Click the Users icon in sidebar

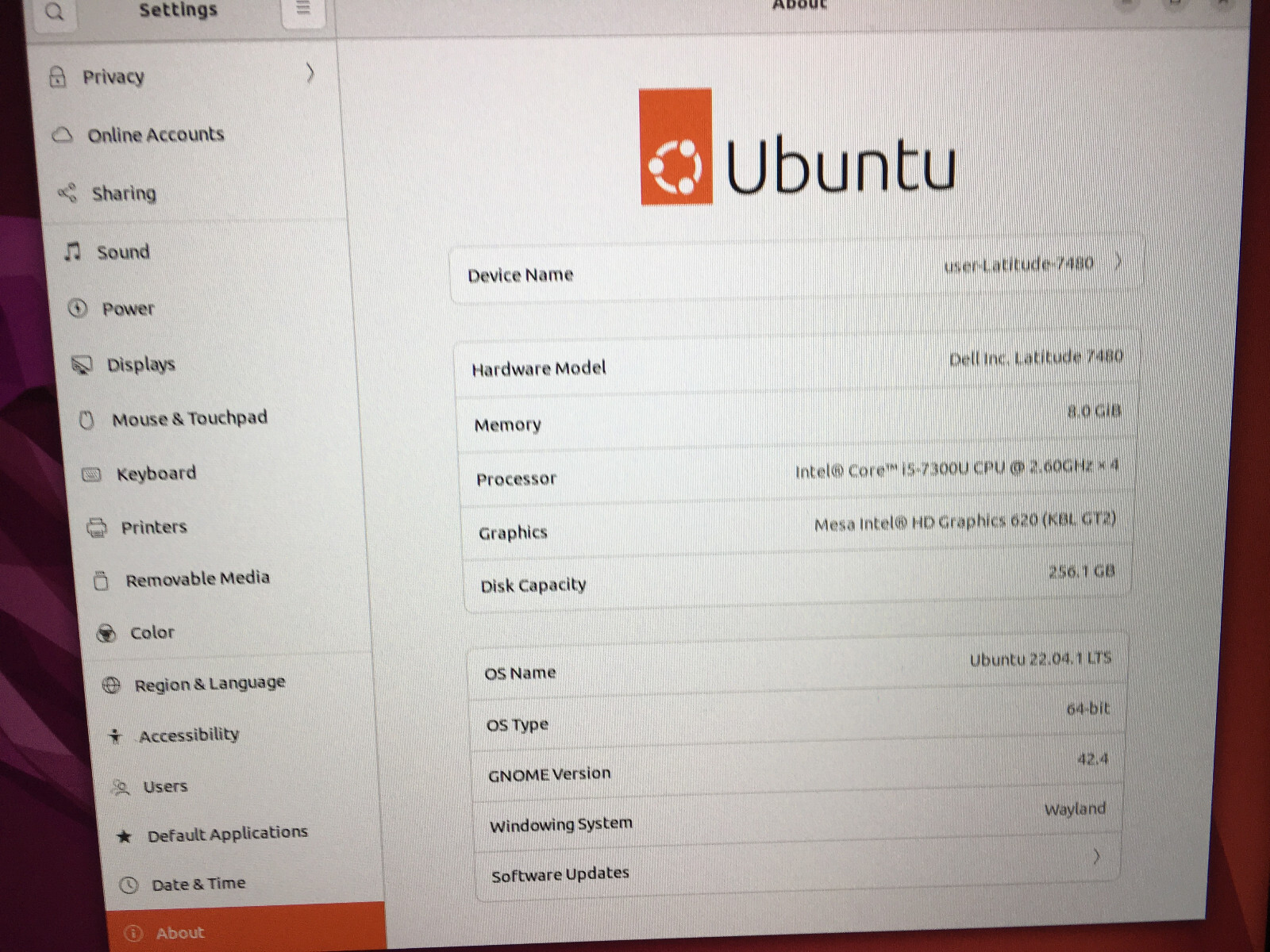click(x=121, y=787)
